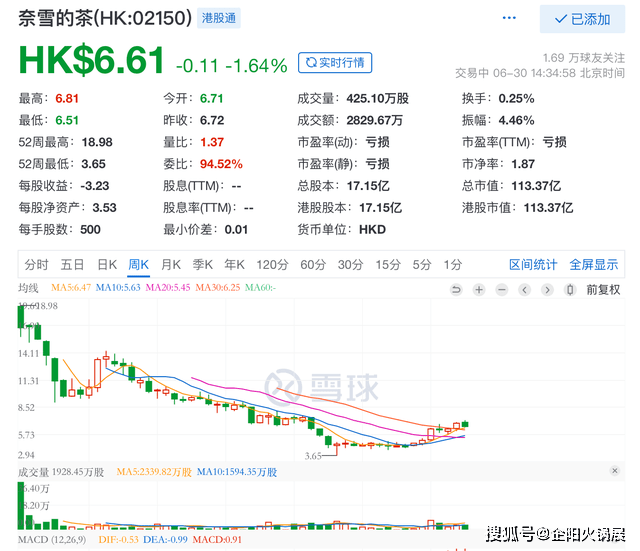Click the 换手 value 0.25%
Screen dimensions: 640x551
[x=516, y=98]
